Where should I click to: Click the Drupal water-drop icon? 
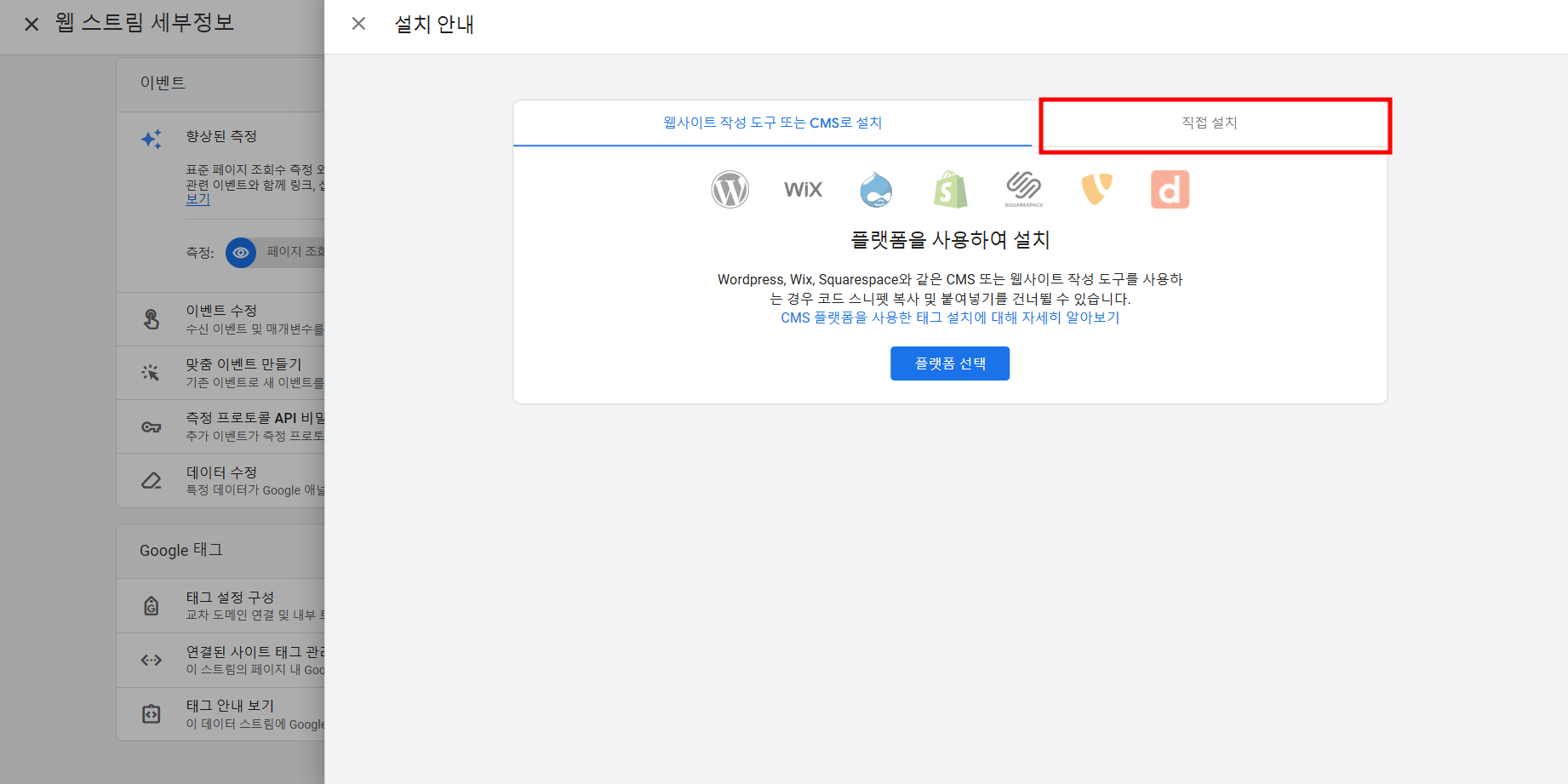tap(876, 189)
